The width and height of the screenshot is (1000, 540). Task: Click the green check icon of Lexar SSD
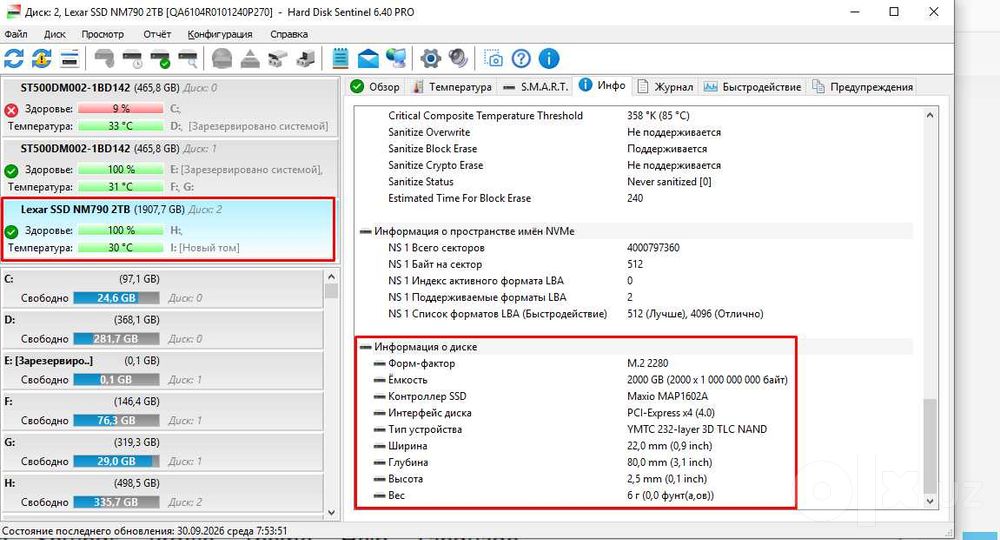point(11,231)
